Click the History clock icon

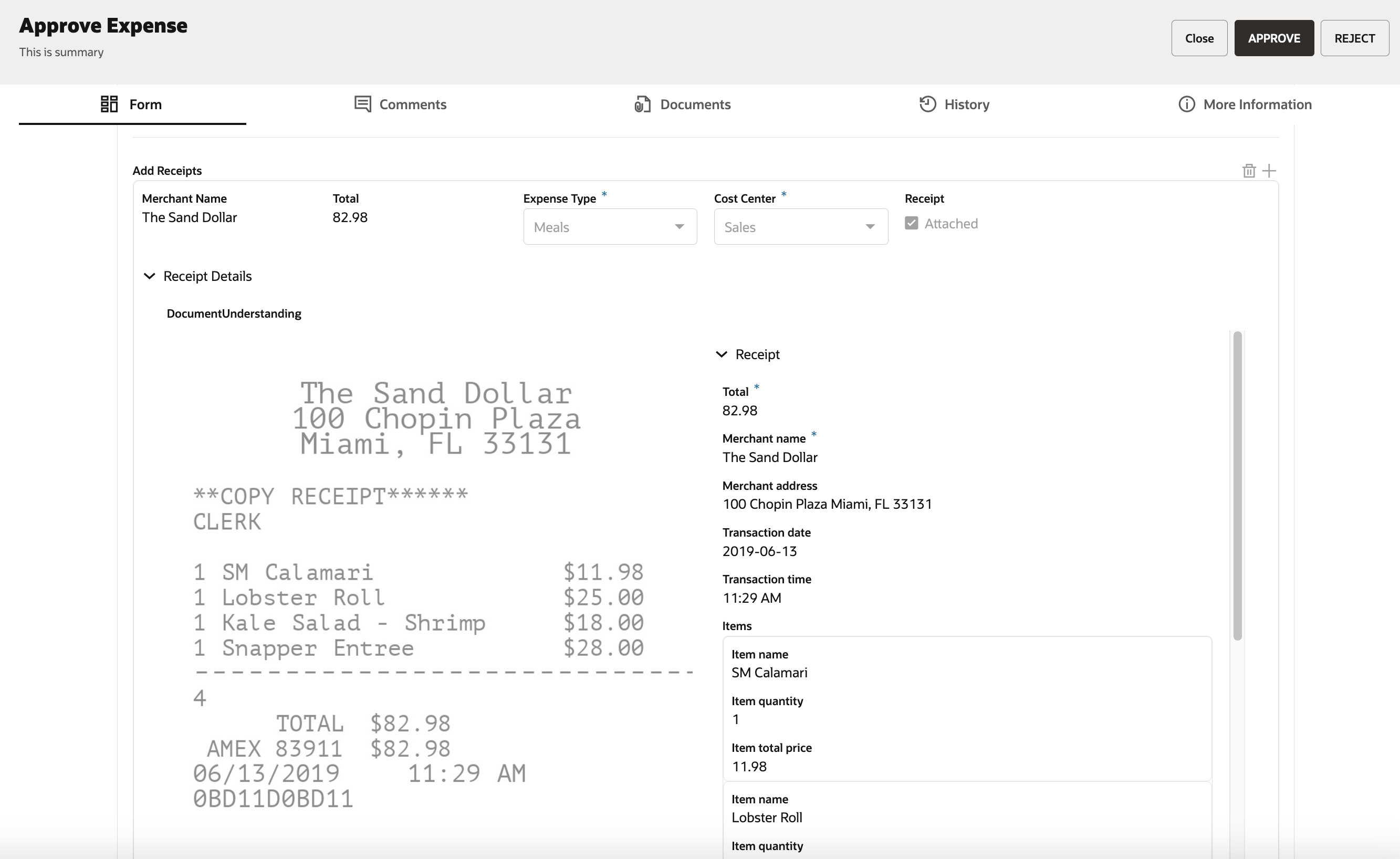[x=926, y=104]
